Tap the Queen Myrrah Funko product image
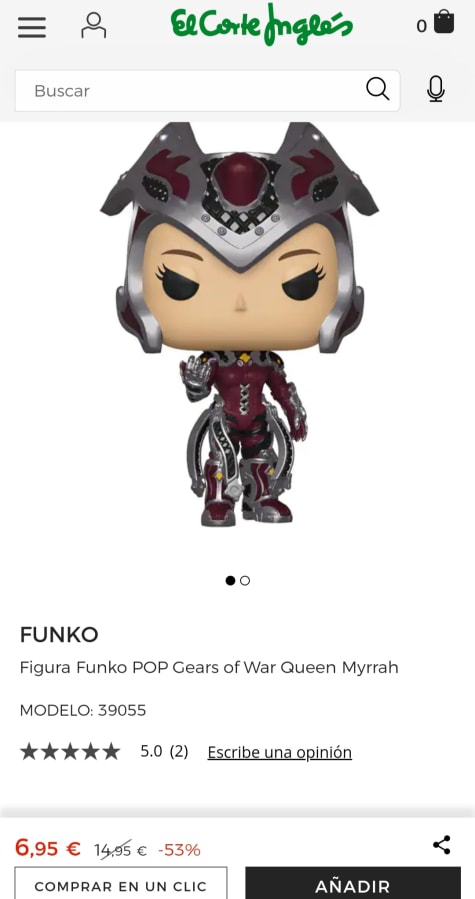The width and height of the screenshot is (475, 899). point(239,325)
